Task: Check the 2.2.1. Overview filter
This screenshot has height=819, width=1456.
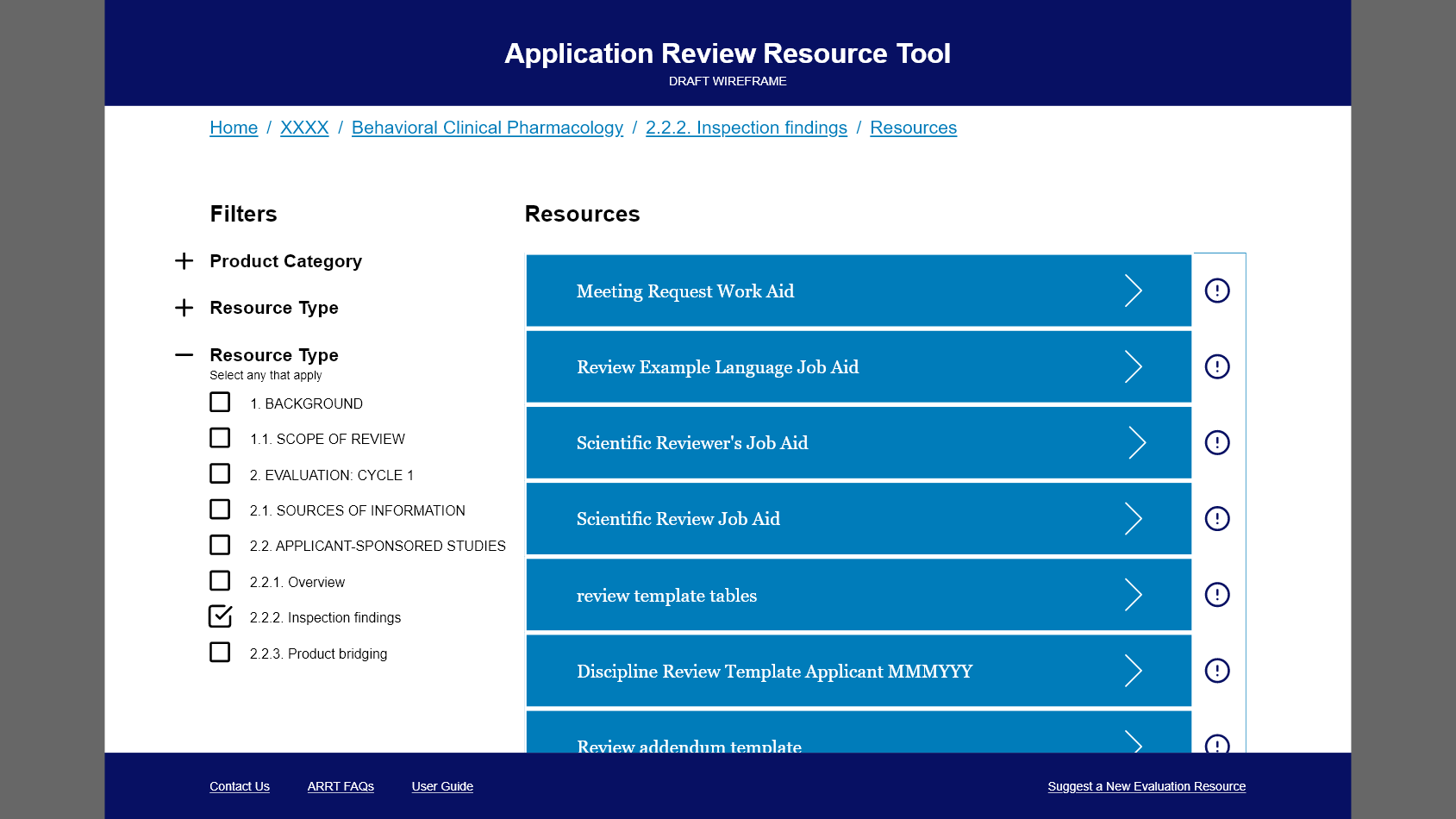Action: pos(220,581)
